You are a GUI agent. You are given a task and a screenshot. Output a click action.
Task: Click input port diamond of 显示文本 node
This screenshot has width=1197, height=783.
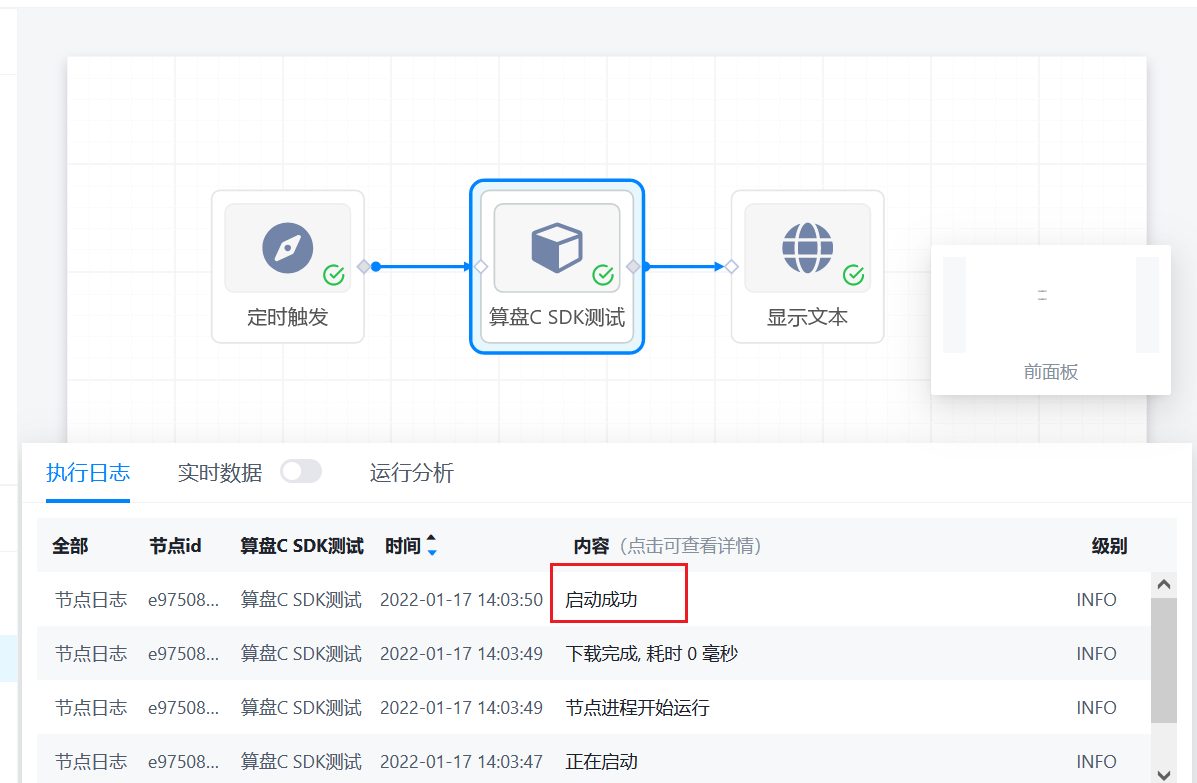point(731,266)
